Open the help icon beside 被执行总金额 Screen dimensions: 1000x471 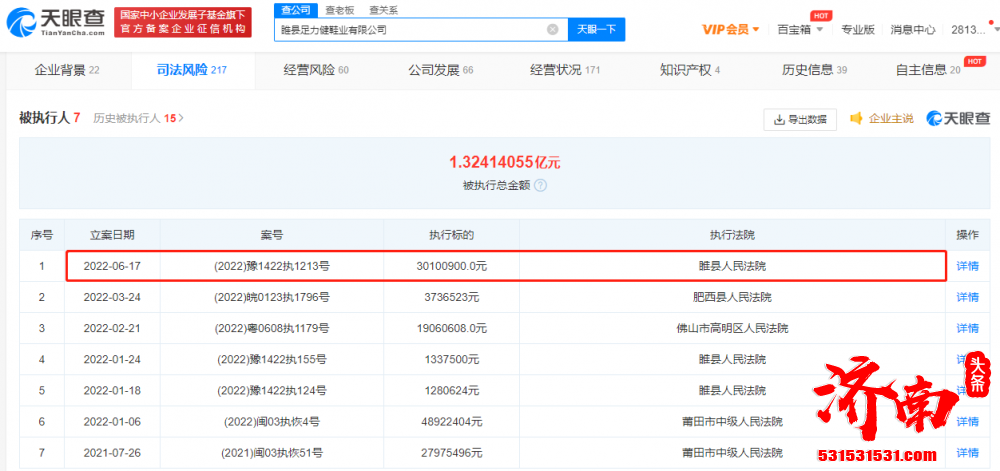tap(540, 186)
